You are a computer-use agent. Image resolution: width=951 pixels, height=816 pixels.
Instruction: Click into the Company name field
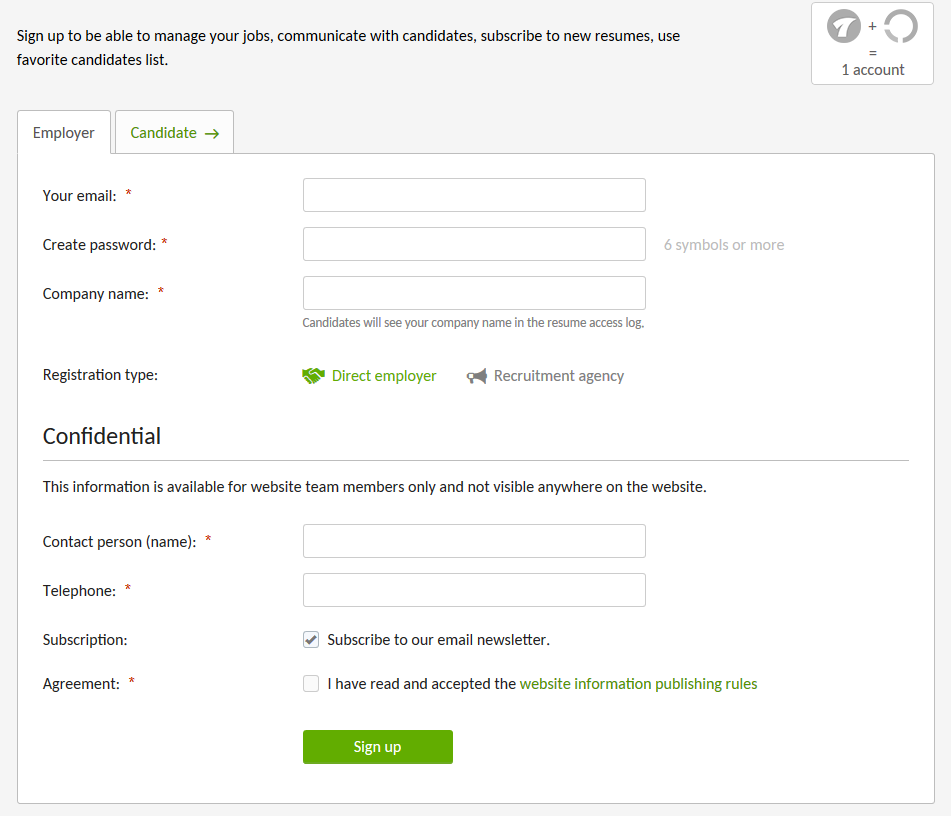click(x=474, y=293)
